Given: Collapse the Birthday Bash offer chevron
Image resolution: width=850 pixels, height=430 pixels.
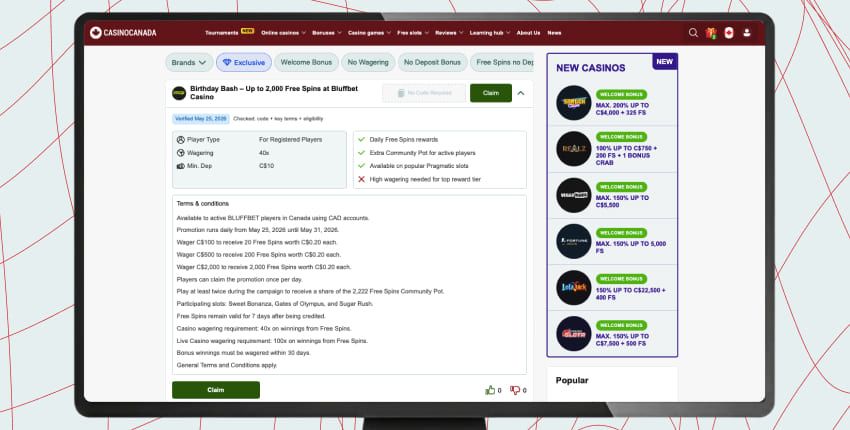Looking at the screenshot, I should [x=520, y=93].
